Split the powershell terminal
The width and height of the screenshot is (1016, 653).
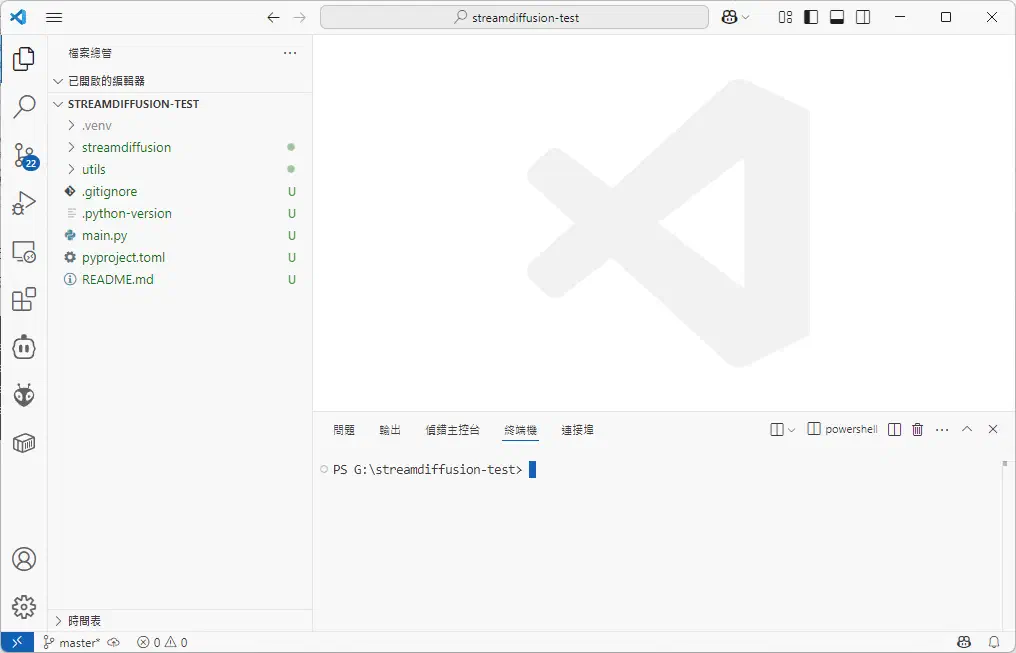[894, 428]
